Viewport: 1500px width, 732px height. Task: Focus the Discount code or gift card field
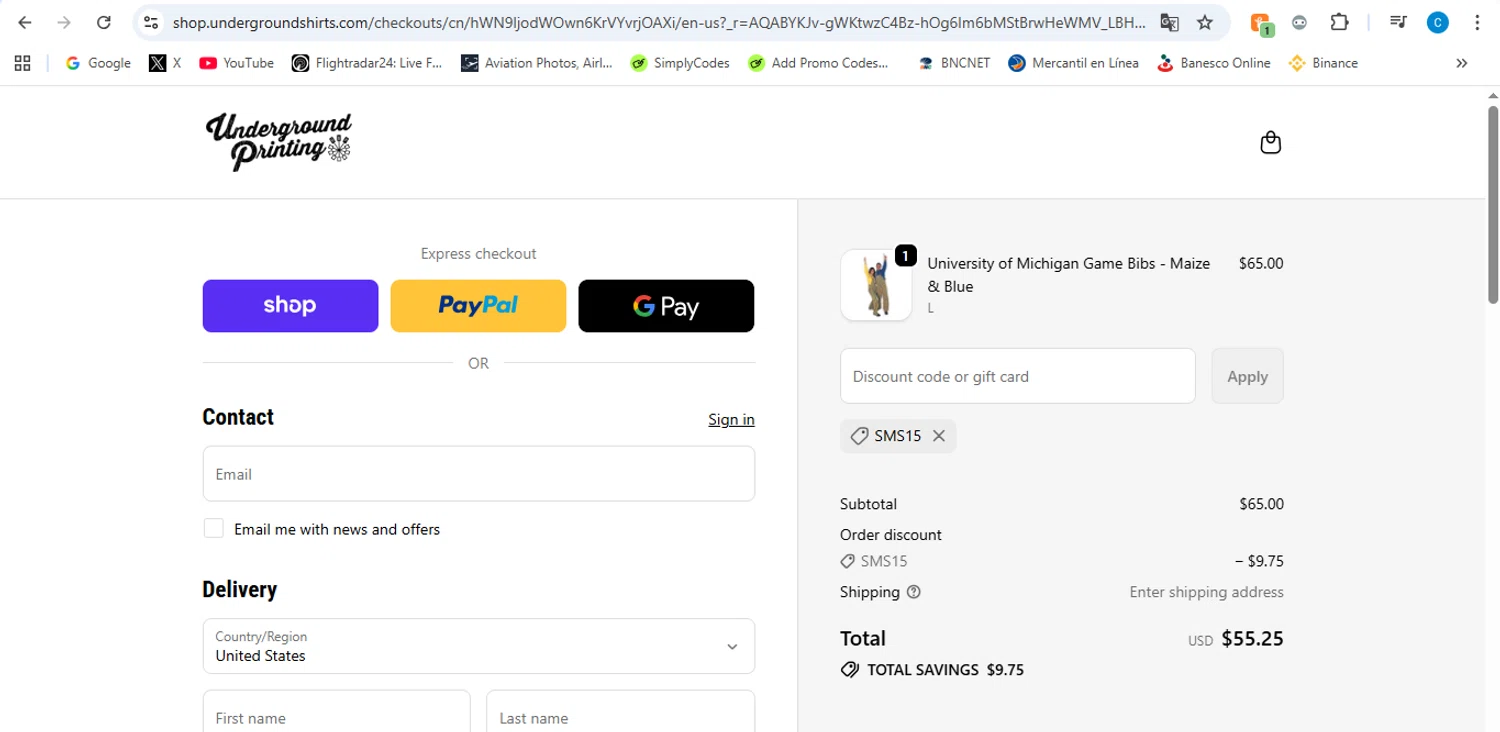(1017, 376)
